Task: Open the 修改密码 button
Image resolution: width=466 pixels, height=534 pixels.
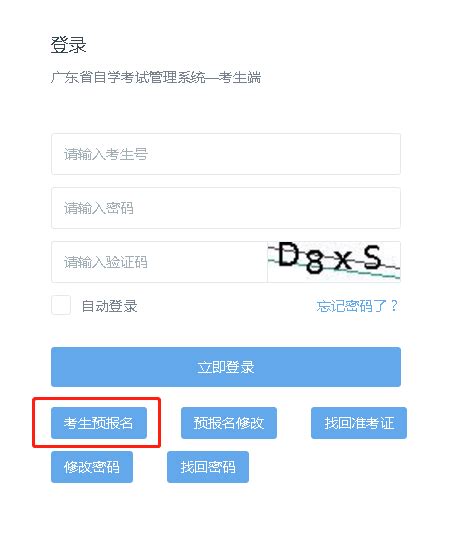Action: [92, 467]
